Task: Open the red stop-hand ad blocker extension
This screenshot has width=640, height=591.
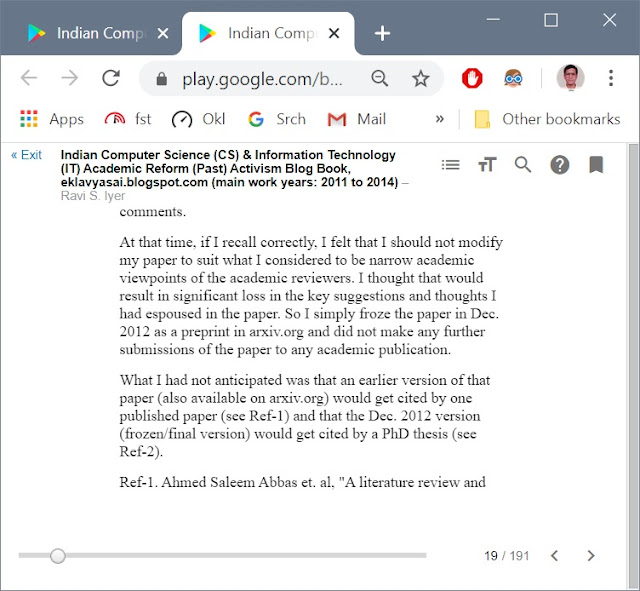Action: (x=472, y=78)
